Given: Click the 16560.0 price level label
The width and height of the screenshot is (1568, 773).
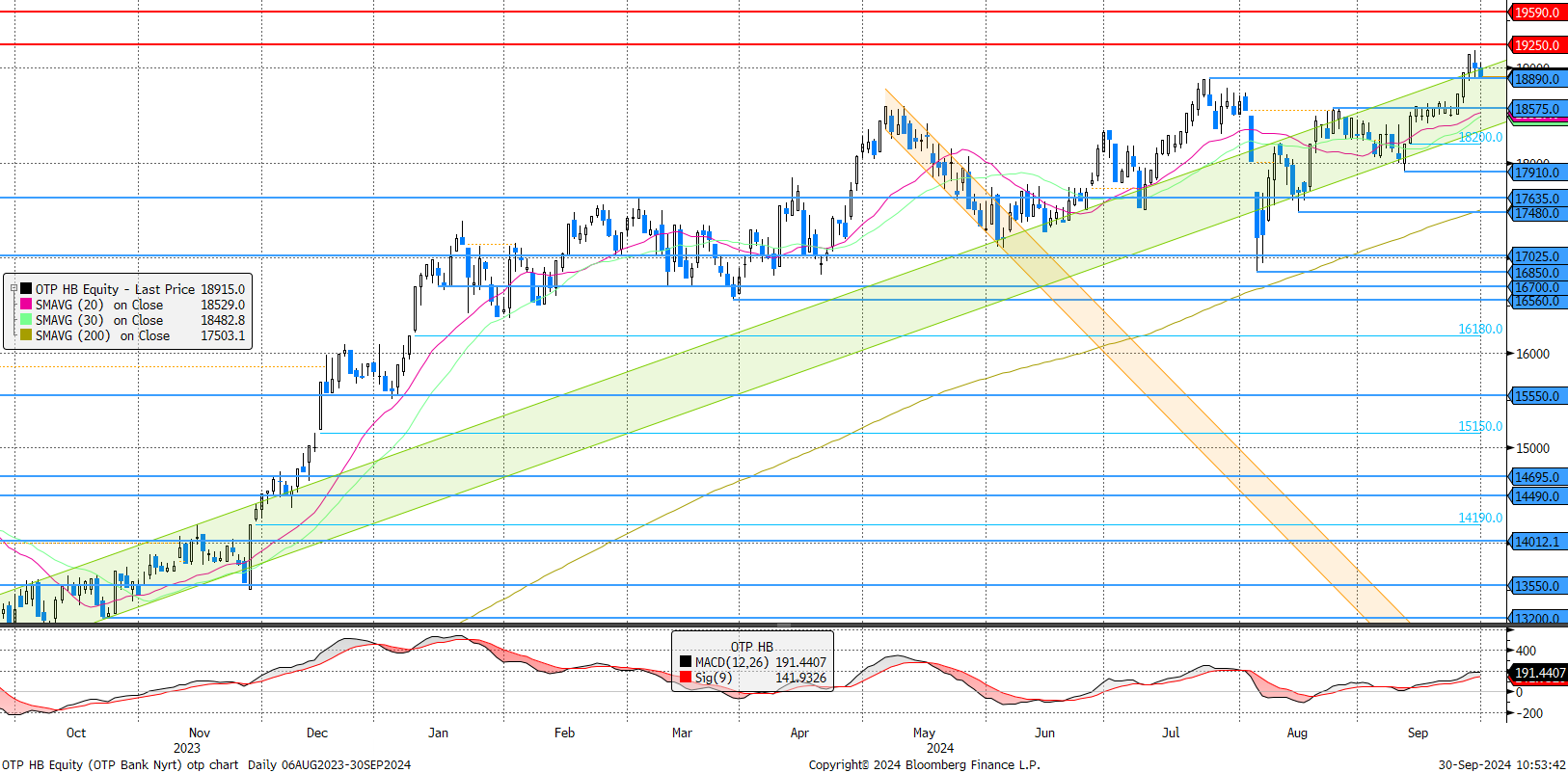Looking at the screenshot, I should [1537, 301].
